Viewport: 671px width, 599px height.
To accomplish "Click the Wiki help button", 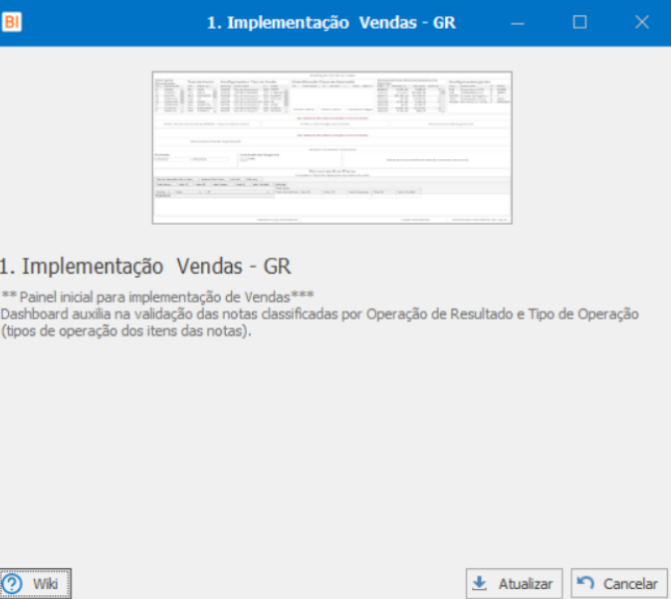I will click(36, 583).
